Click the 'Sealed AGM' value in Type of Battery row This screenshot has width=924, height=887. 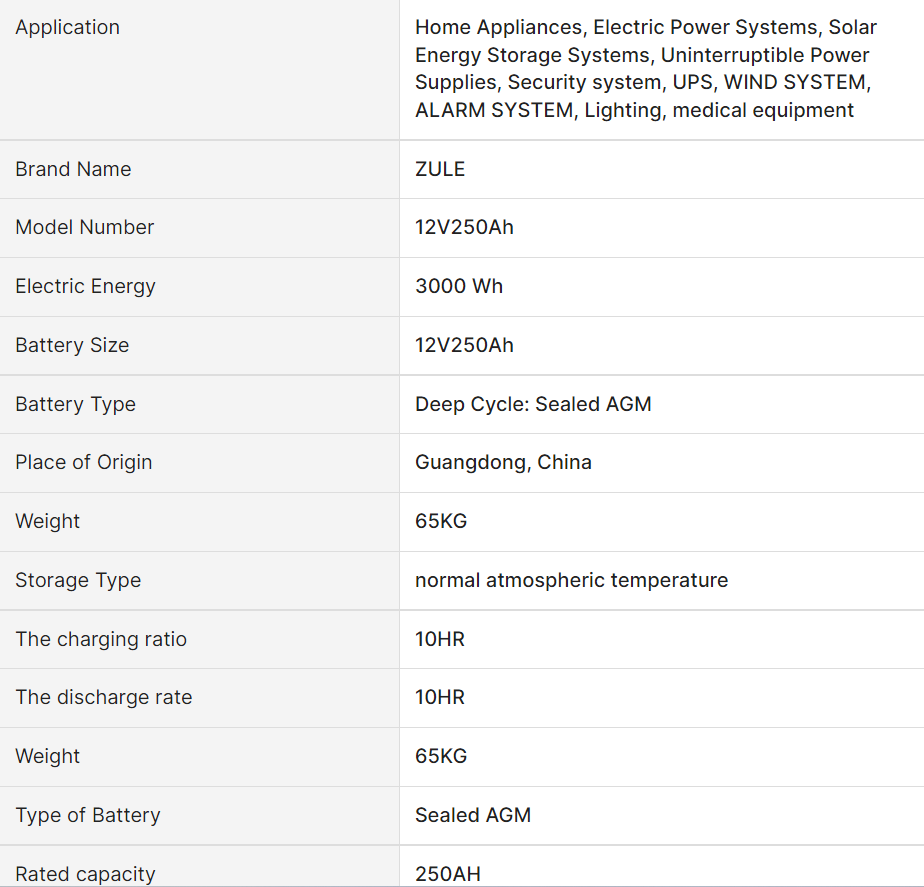[x=473, y=815]
